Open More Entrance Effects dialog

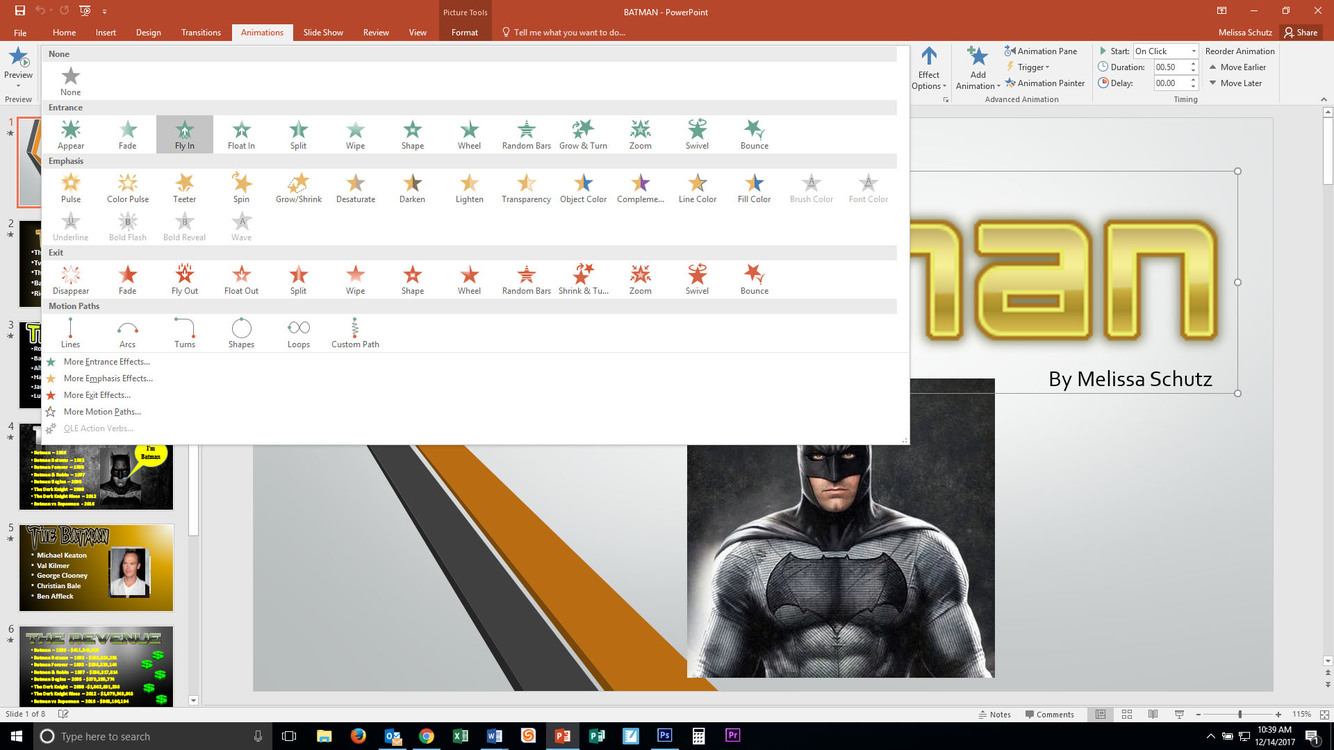click(x=106, y=362)
